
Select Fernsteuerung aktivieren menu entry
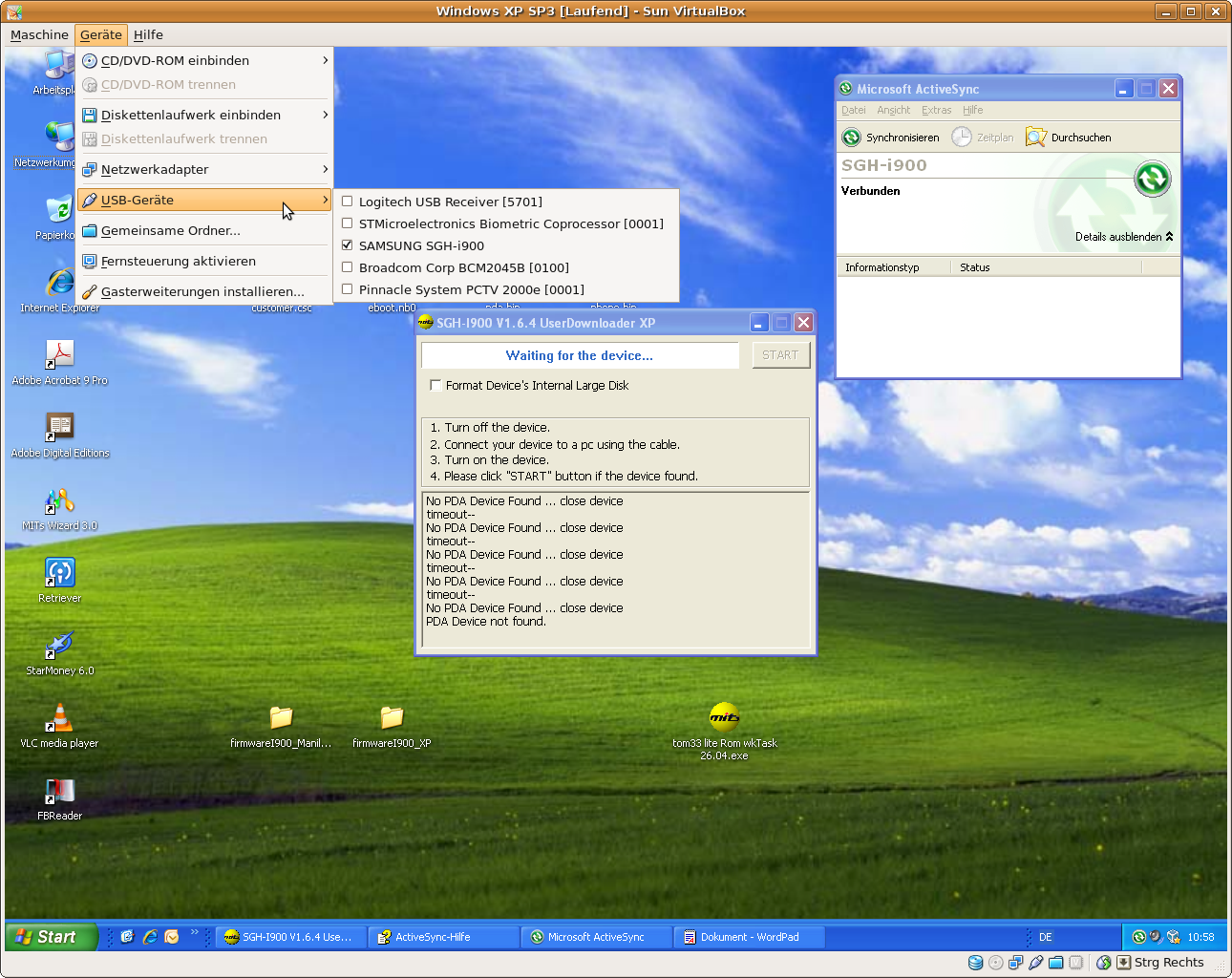(204, 261)
